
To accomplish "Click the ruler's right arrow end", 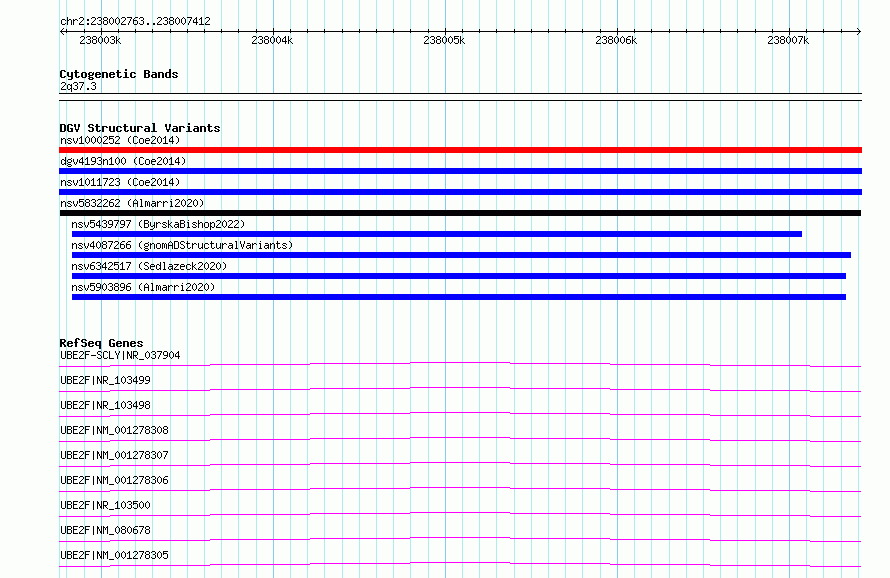I will click(859, 31).
